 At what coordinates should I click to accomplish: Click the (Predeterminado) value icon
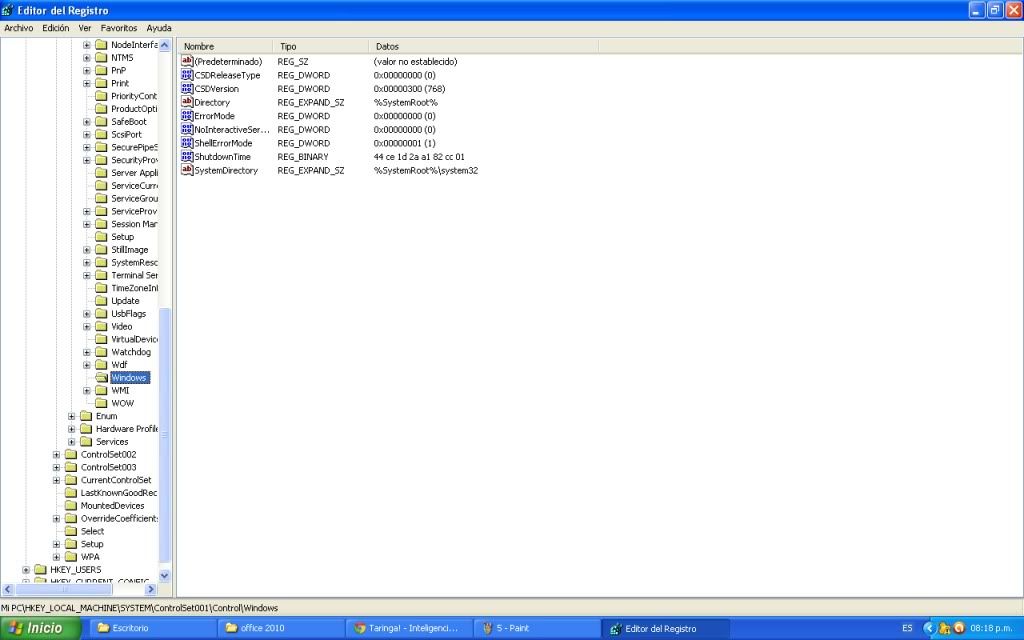(x=187, y=61)
